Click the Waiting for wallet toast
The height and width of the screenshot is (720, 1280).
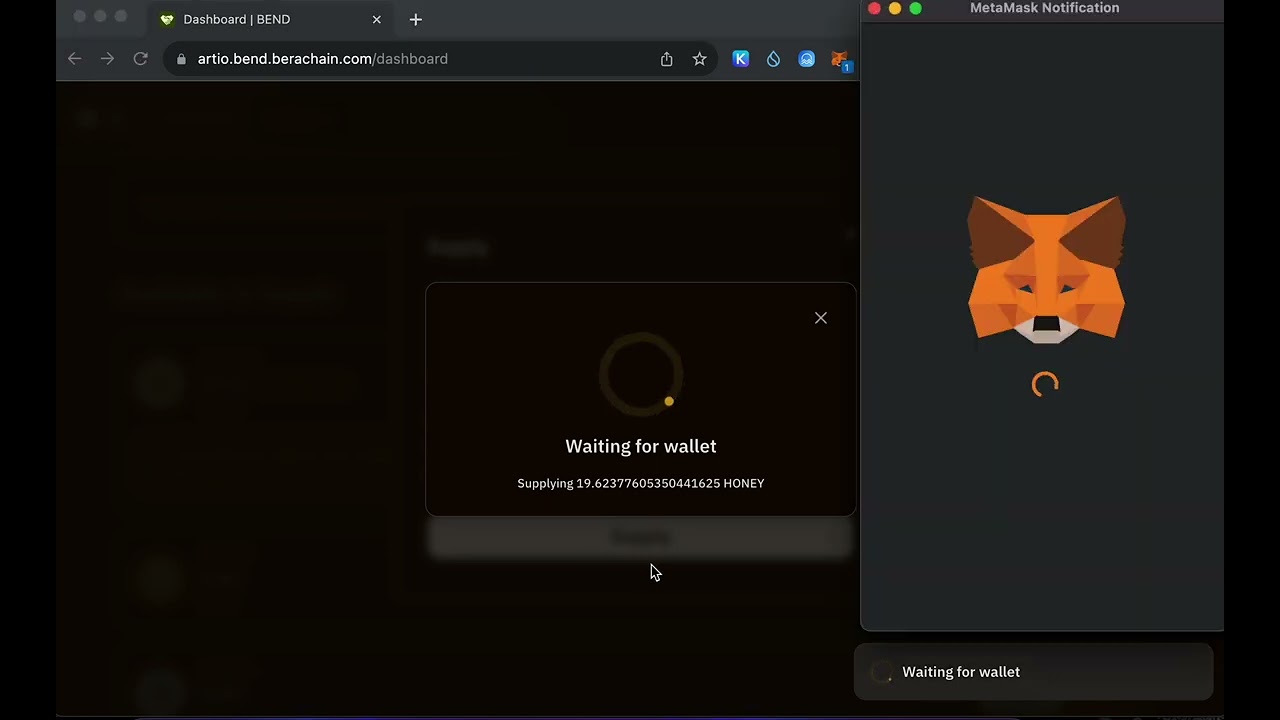(x=1033, y=672)
